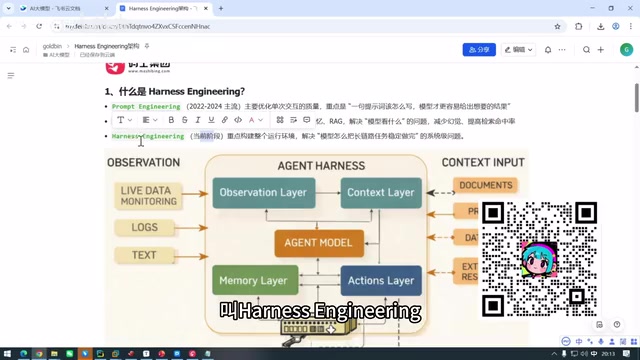Bookmark this page with star icon
Viewport: 640px width, 360px height.
coord(557,27)
